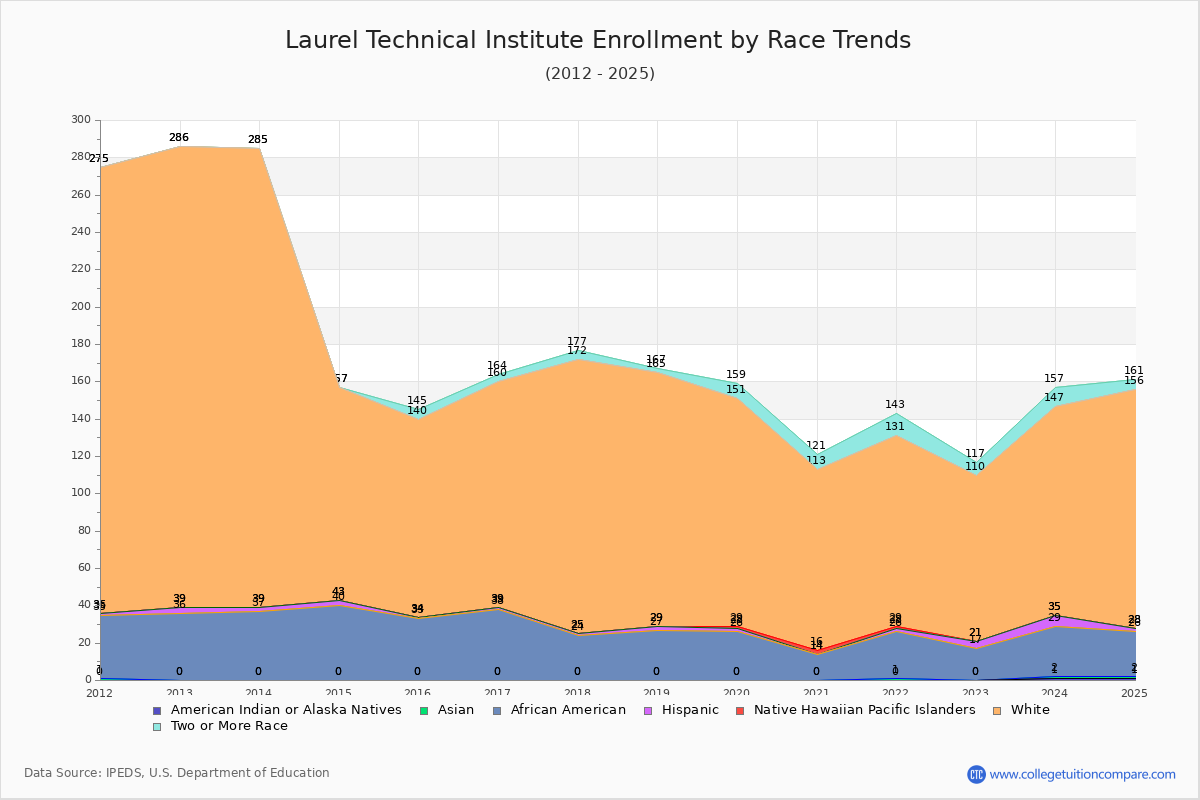Click the 285 data label for 2014
The width and height of the screenshot is (1200, 800).
point(258,140)
